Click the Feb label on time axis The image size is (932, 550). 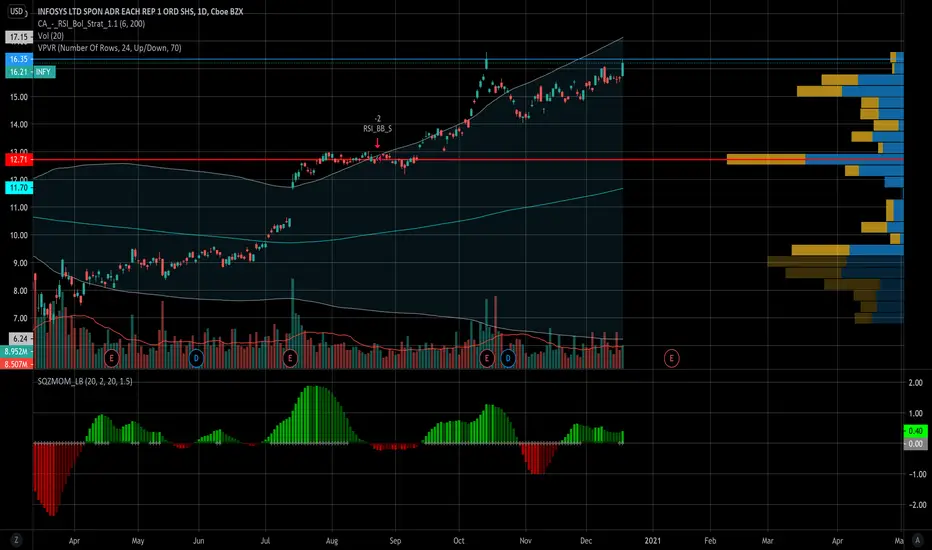pyautogui.click(x=710, y=540)
